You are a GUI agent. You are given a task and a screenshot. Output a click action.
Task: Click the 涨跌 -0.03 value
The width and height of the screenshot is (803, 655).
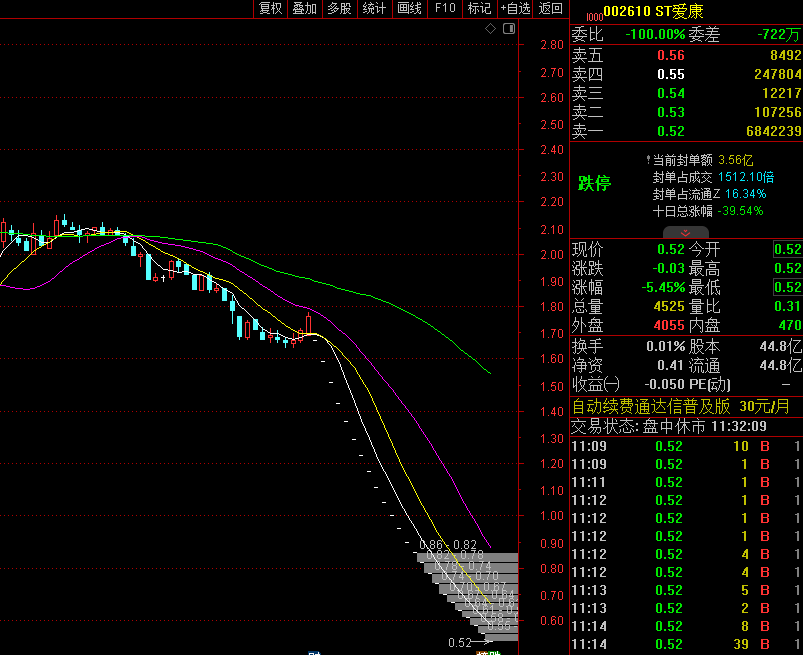tap(668, 268)
